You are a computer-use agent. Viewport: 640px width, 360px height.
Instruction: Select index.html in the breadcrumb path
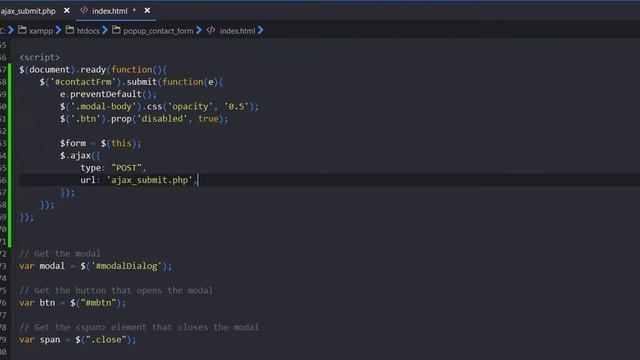click(238, 31)
